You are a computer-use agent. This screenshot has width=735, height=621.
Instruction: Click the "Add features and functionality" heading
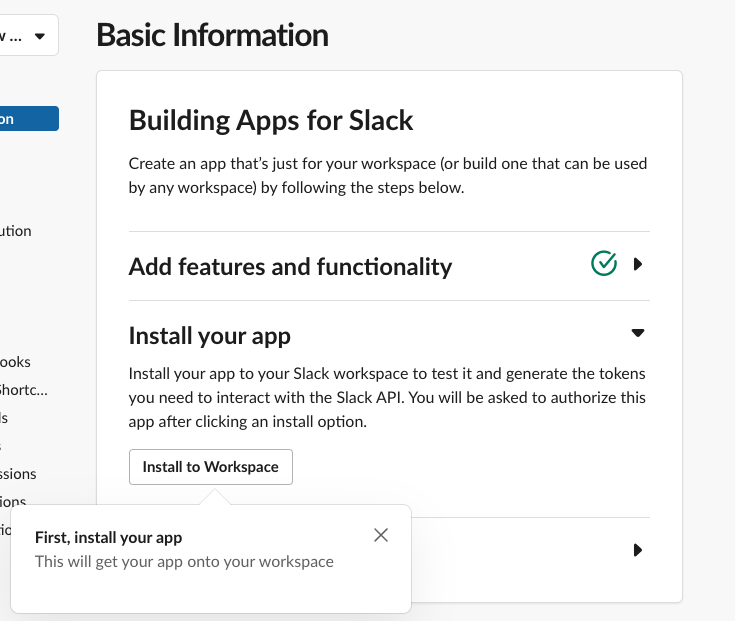(x=290, y=267)
